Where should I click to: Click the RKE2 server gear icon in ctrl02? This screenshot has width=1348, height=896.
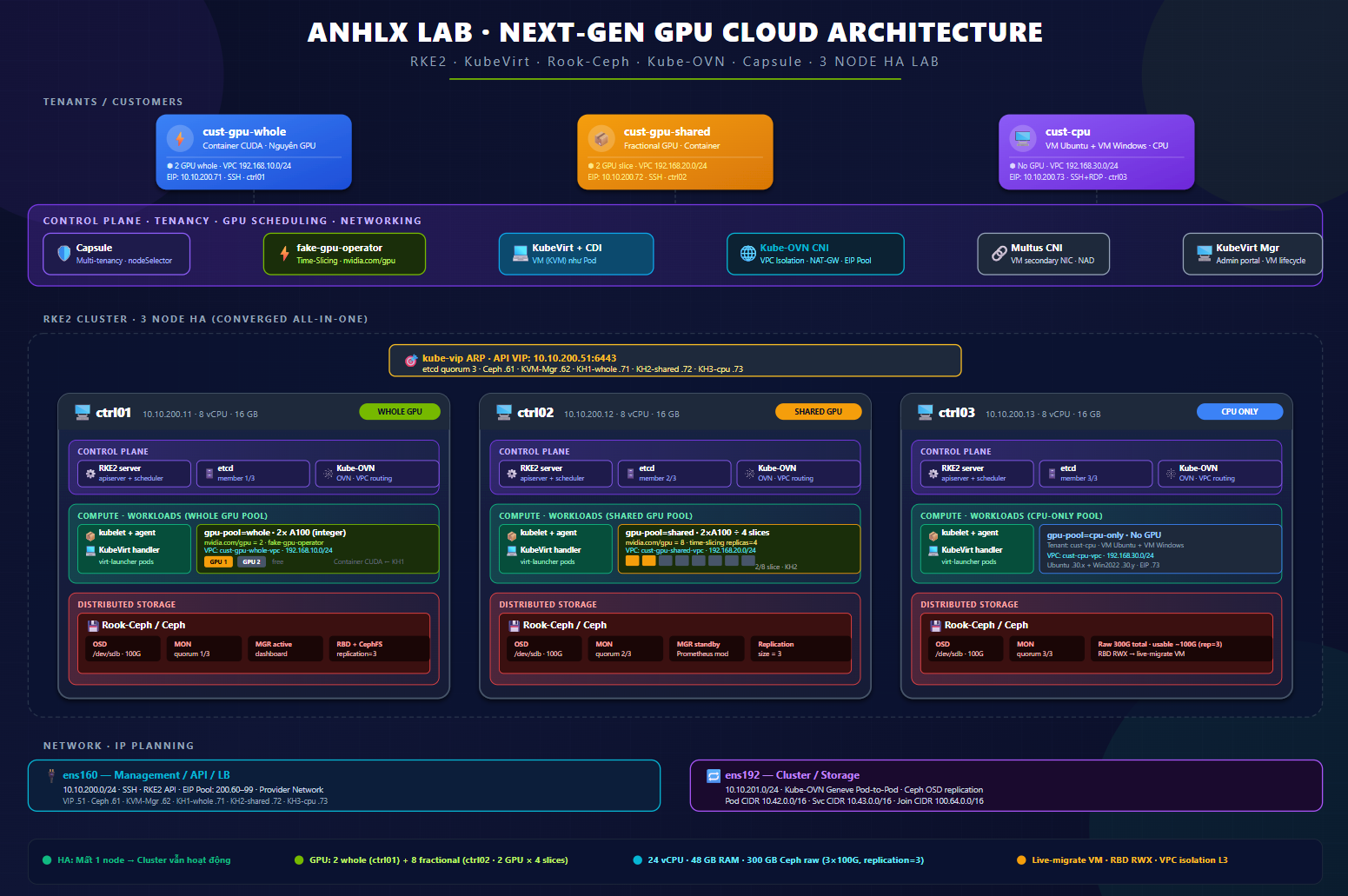[x=511, y=474]
